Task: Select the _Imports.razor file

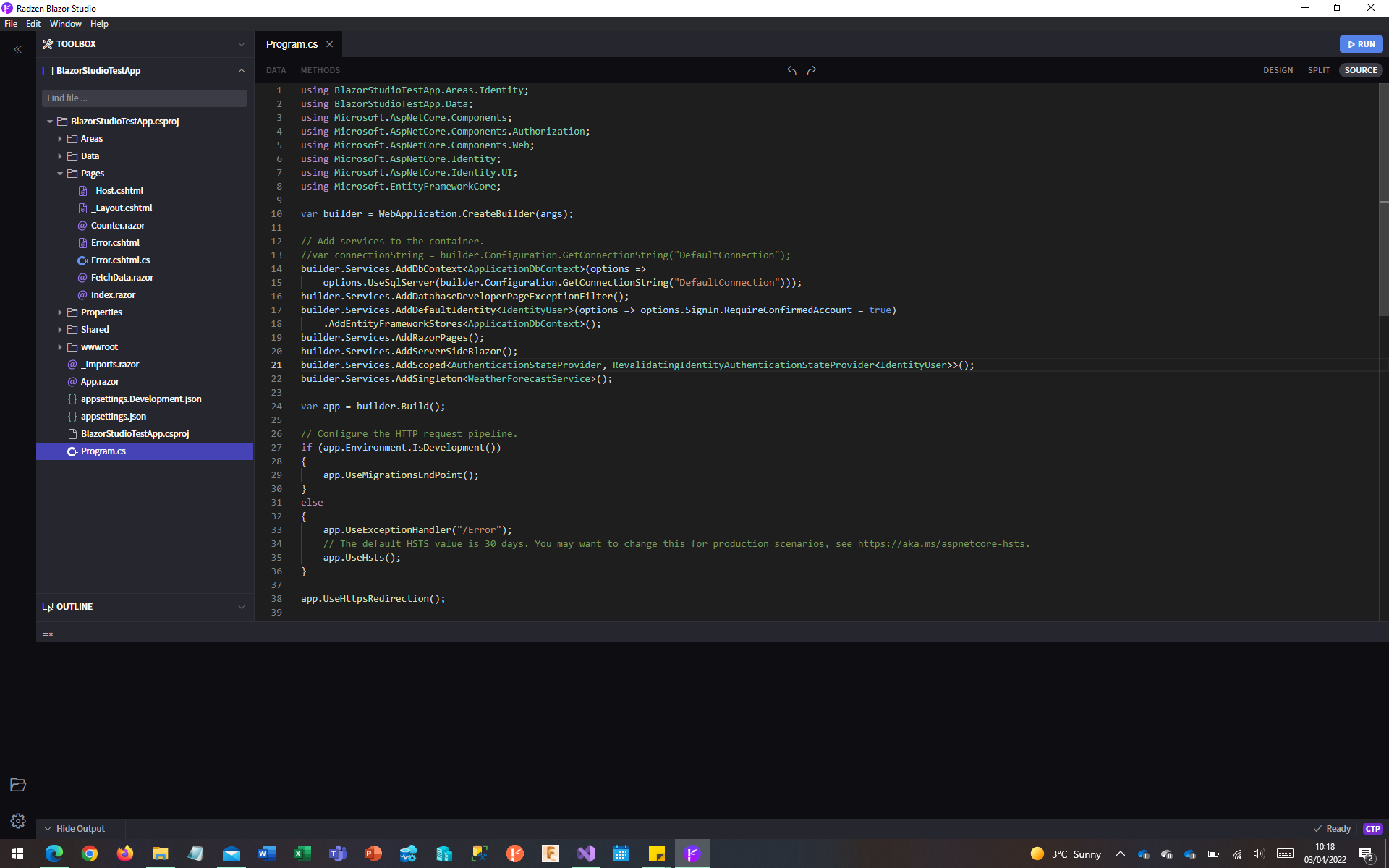Action: pyautogui.click(x=109, y=364)
